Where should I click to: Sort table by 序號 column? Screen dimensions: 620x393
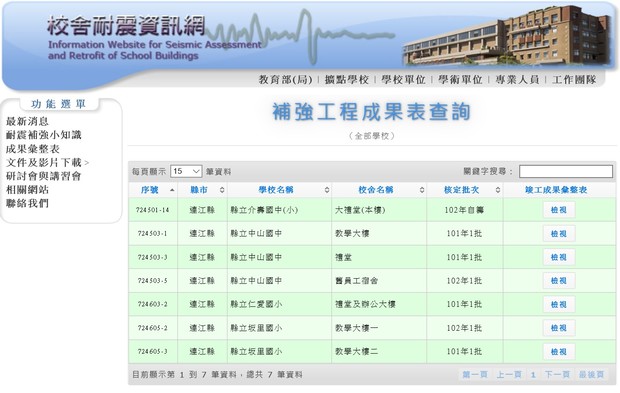pyautogui.click(x=153, y=190)
